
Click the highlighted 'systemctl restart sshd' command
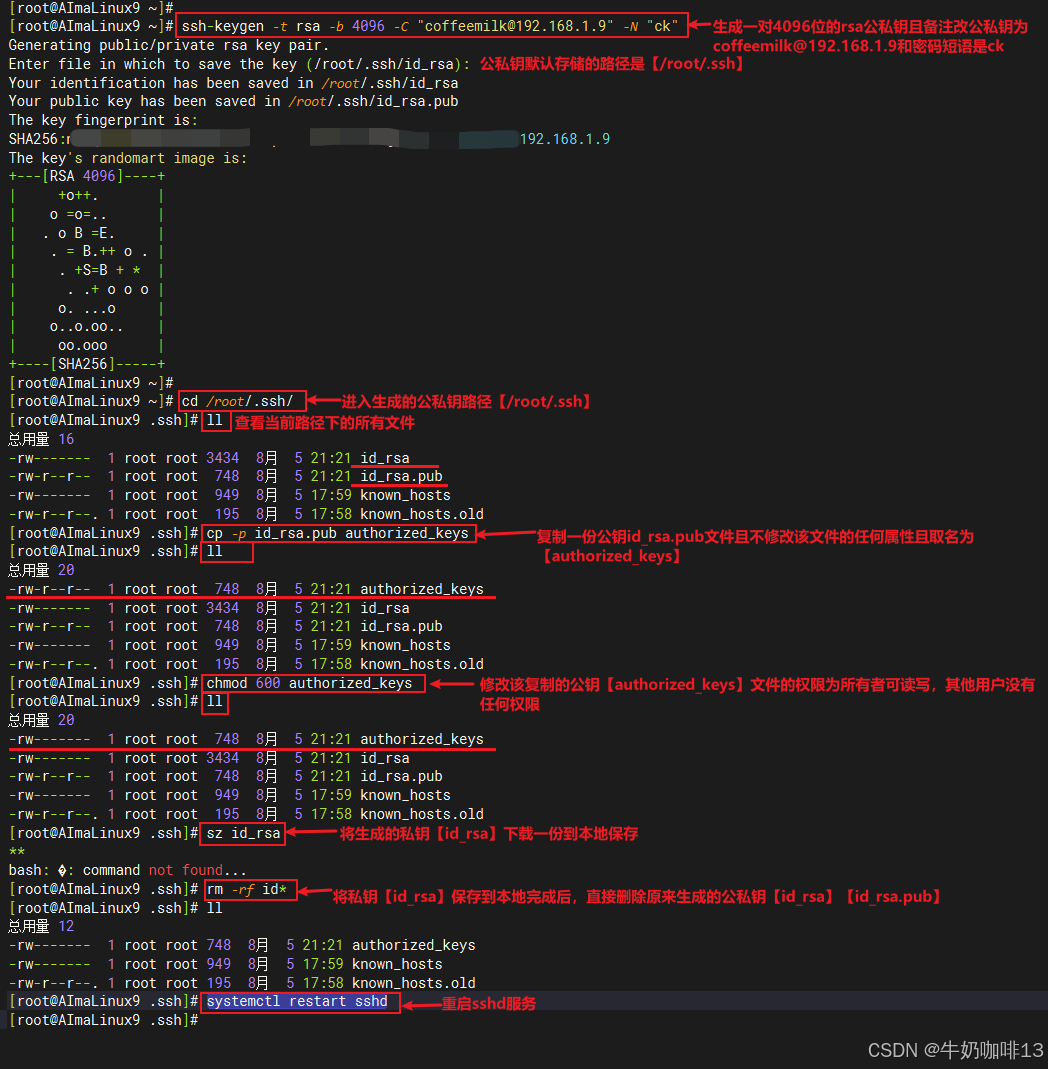pyautogui.click(x=297, y=1002)
